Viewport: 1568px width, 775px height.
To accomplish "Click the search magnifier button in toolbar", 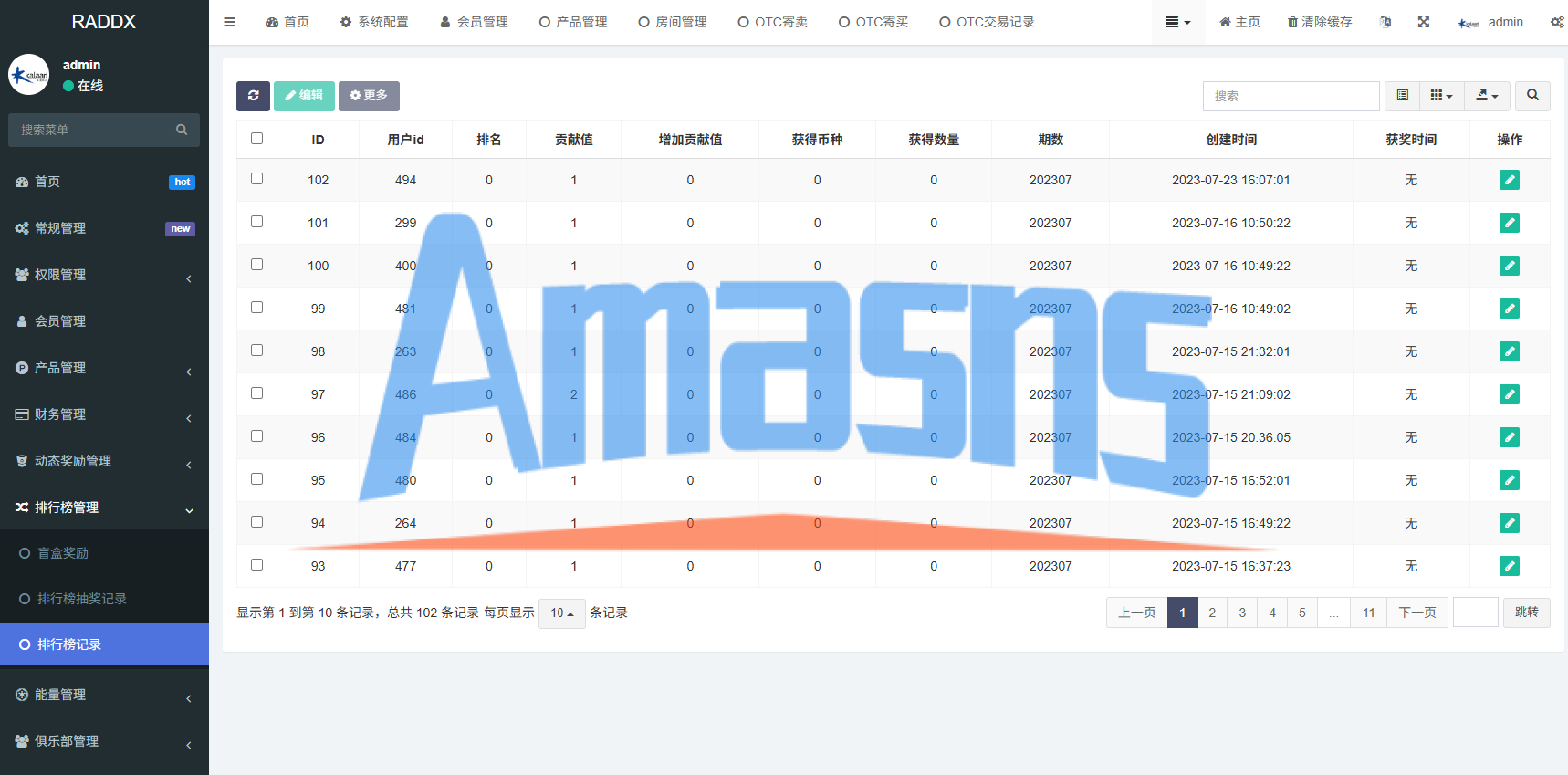I will click(x=1532, y=95).
